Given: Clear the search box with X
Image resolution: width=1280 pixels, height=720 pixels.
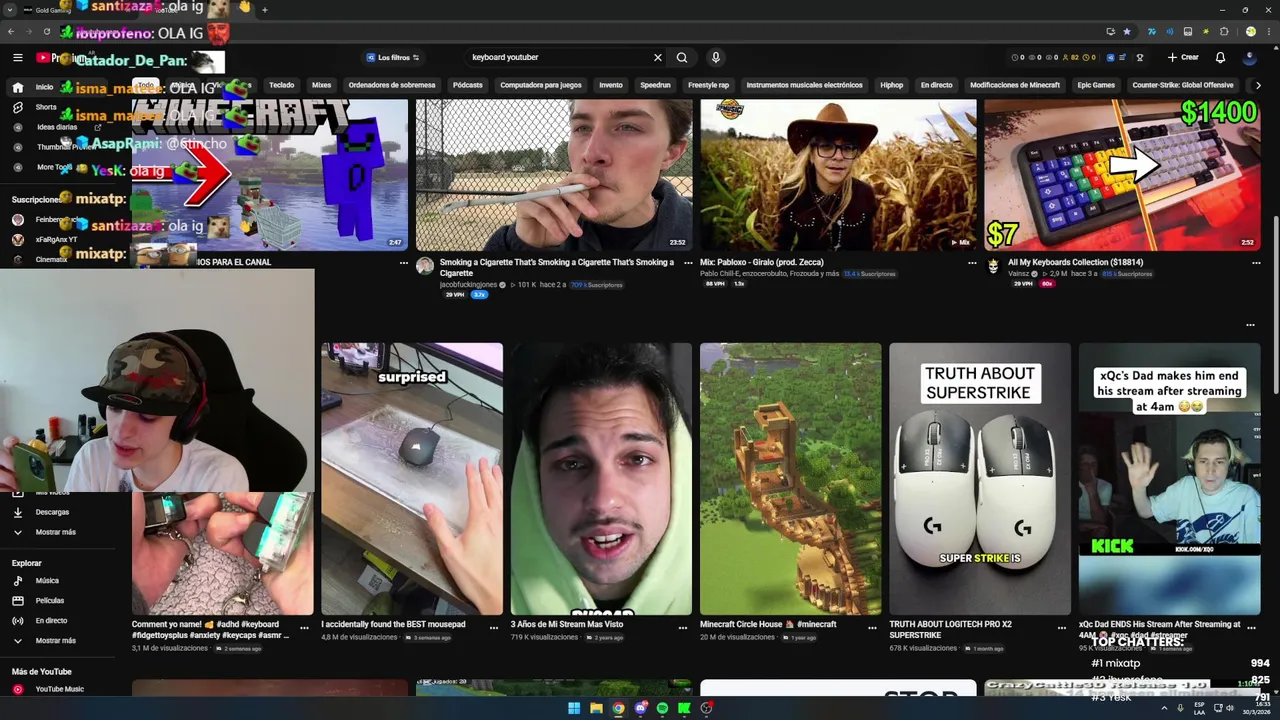Looking at the screenshot, I should tap(657, 58).
